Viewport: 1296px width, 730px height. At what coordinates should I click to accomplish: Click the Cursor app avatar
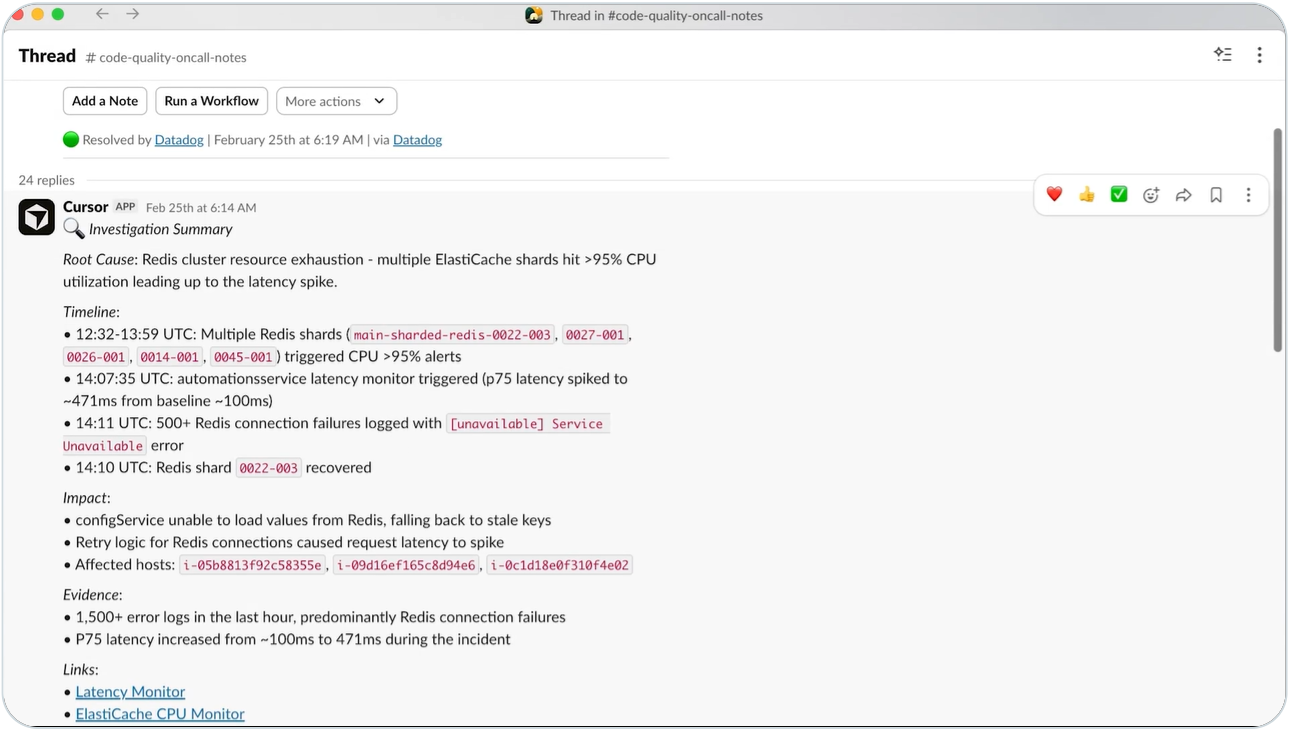pyautogui.click(x=37, y=217)
